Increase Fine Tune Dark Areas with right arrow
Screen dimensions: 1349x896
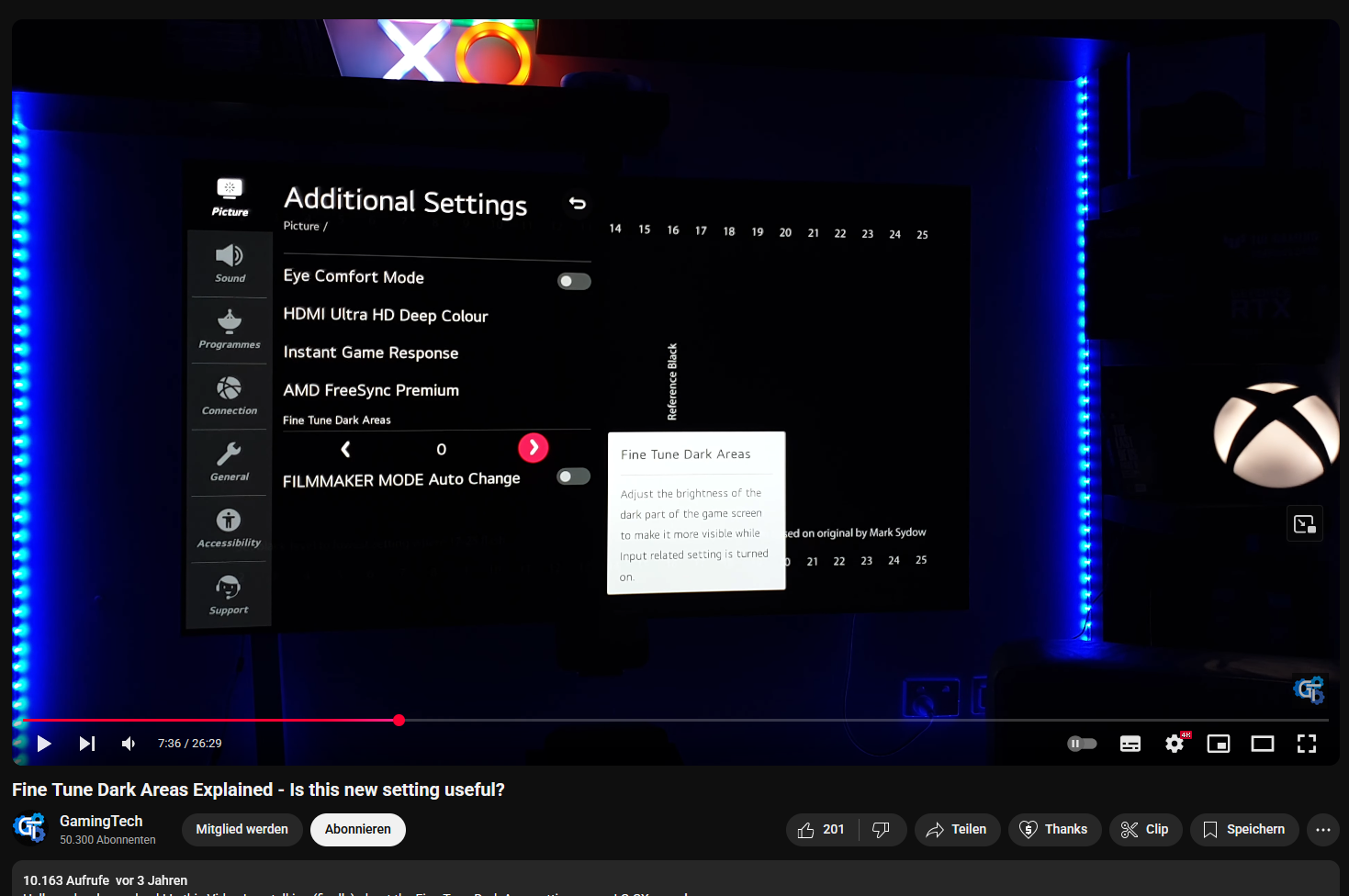pyautogui.click(x=534, y=448)
